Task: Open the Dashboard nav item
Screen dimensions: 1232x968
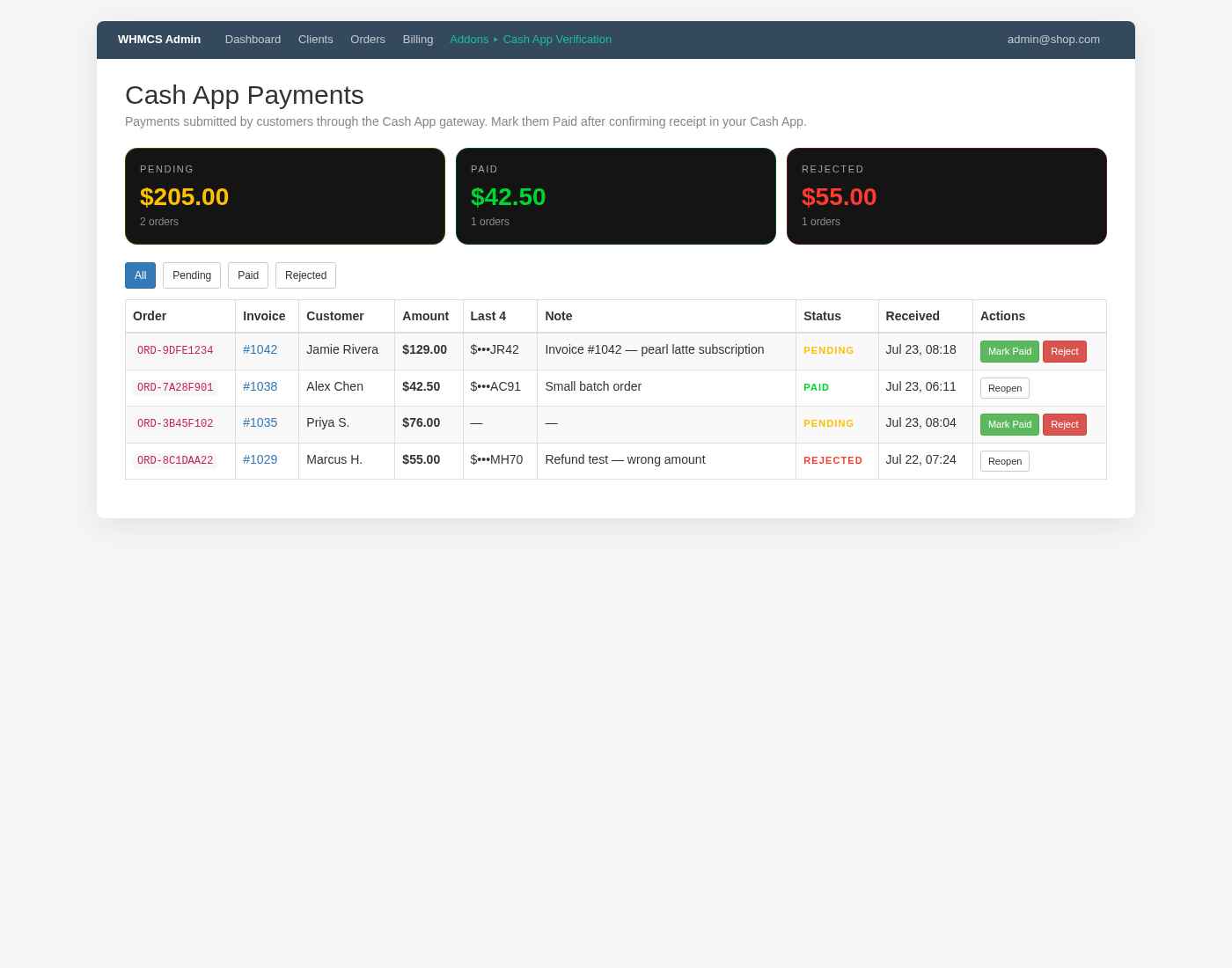Action: pyautogui.click(x=253, y=40)
